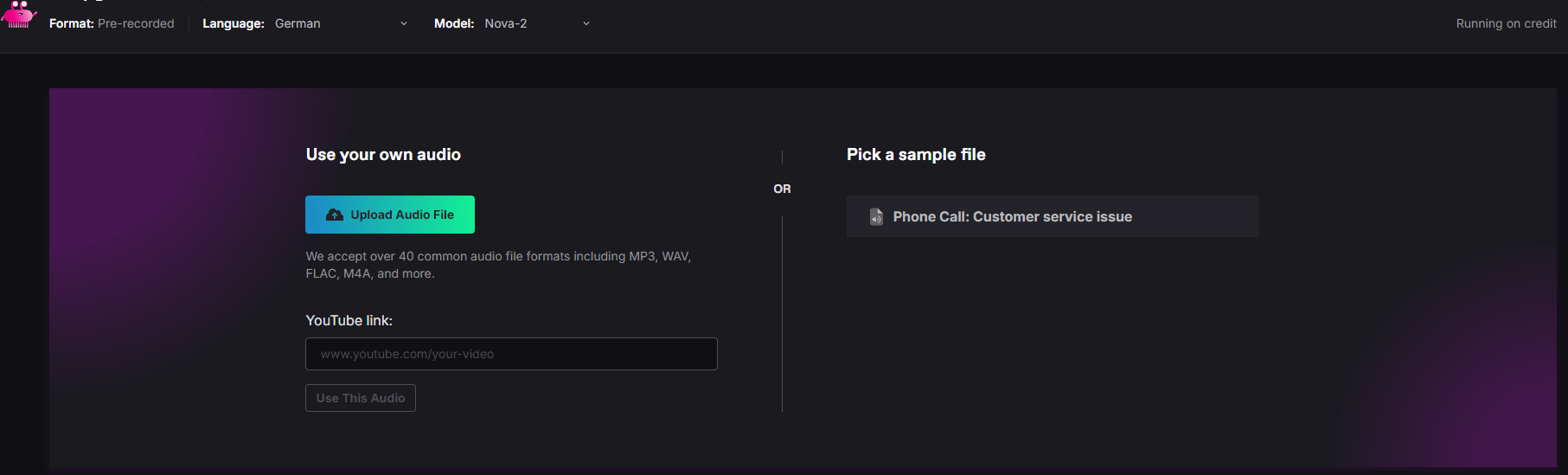Click the Use your own audio heading
1568x475 pixels.
(383, 155)
